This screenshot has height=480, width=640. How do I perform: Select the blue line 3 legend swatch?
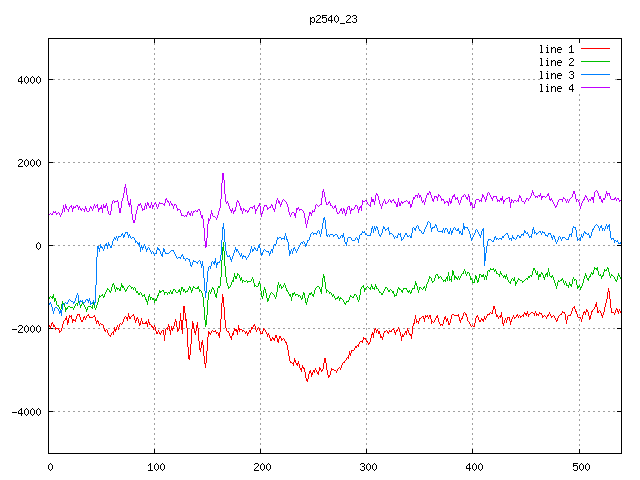[x=596, y=75]
